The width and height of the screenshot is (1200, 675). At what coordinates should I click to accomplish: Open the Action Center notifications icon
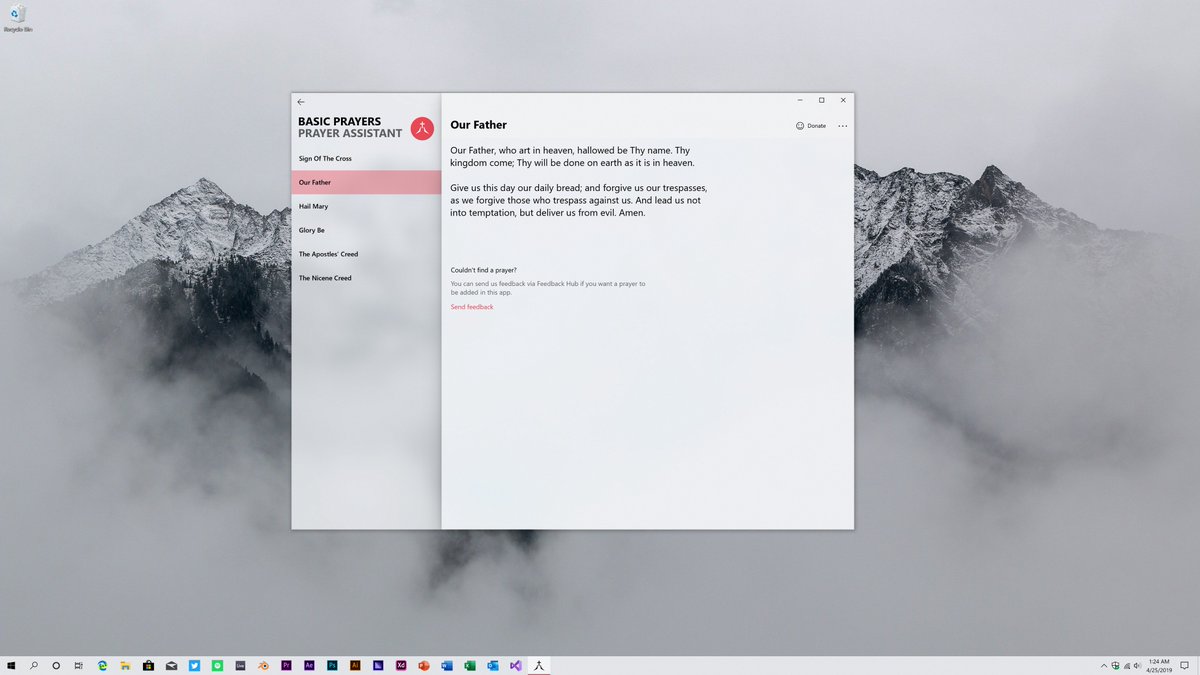[1184, 666]
